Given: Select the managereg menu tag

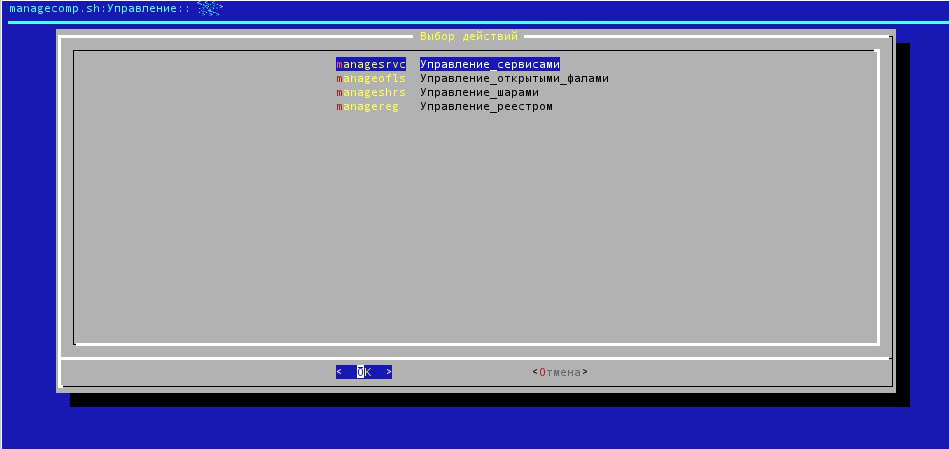Looking at the screenshot, I should click(x=367, y=106).
